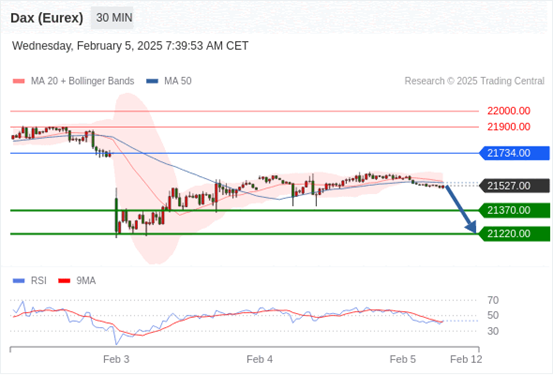Screen dimensions: 553x375
Task: Click the 21527.00 current price tag
Action: pyautogui.click(x=515, y=186)
